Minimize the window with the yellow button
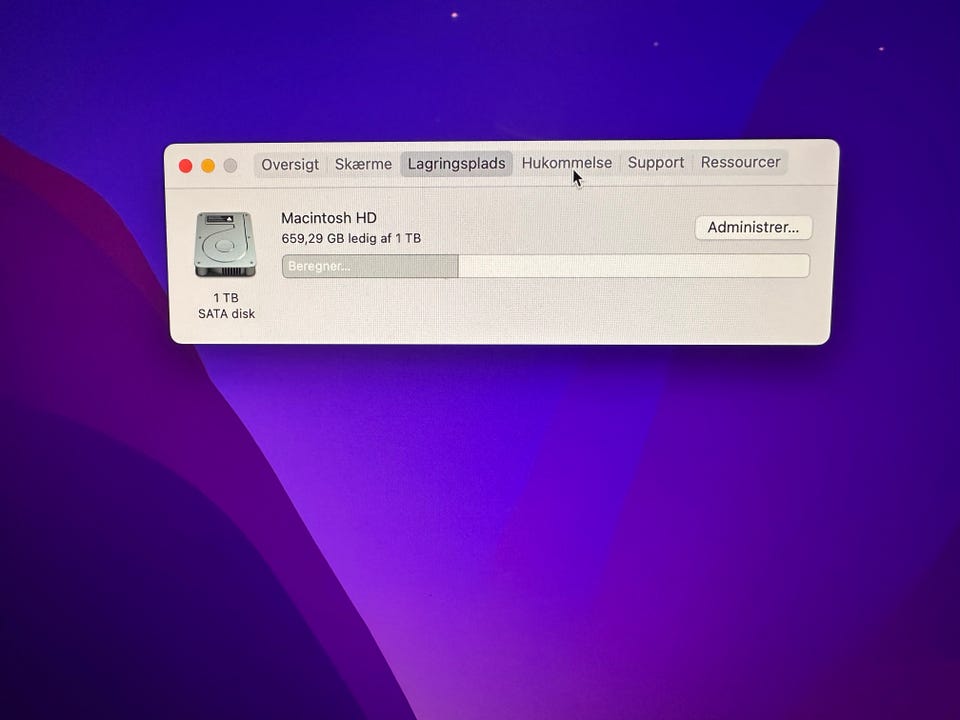This screenshot has height=720, width=960. click(208, 166)
